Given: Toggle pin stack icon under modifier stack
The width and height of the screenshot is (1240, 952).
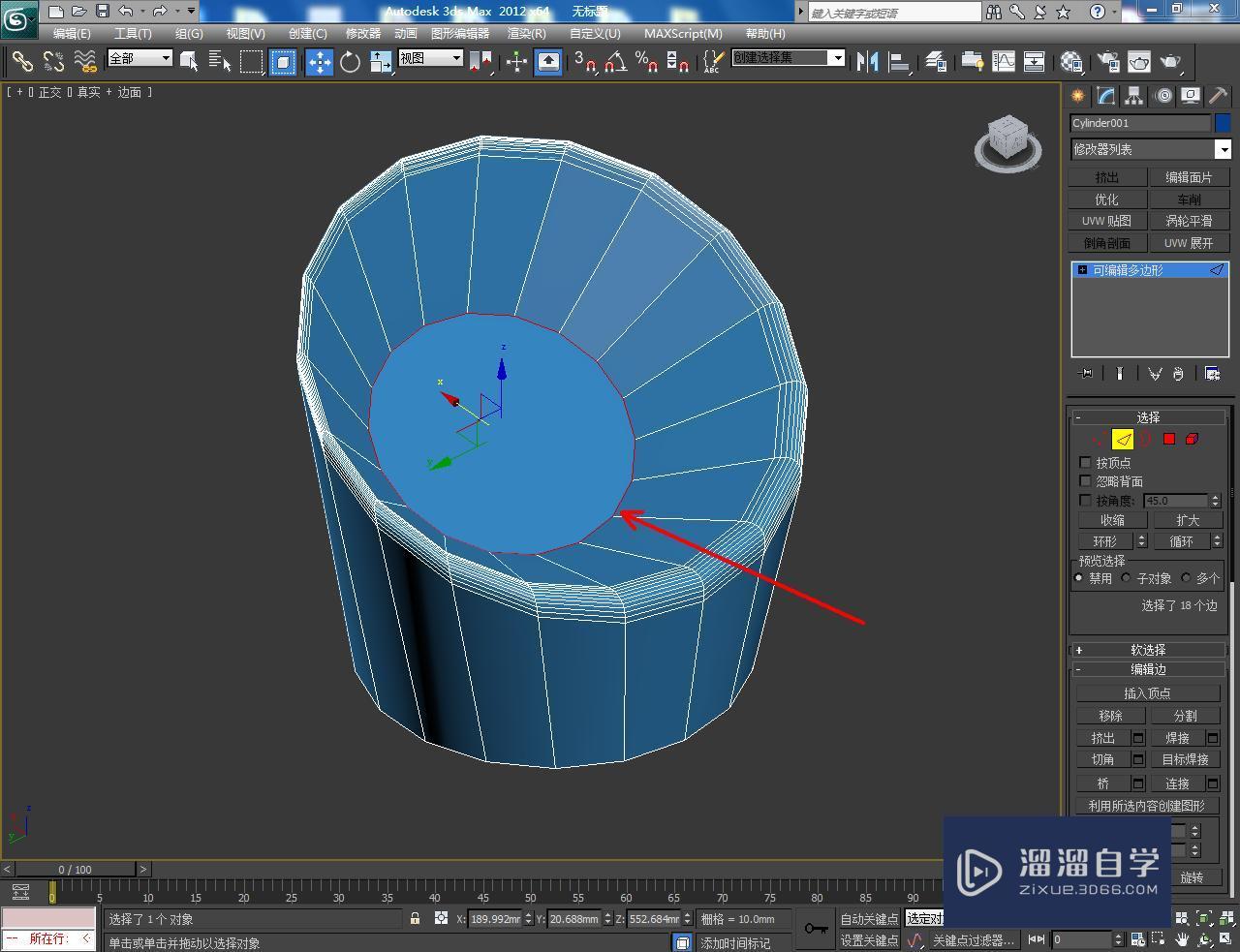Looking at the screenshot, I should pos(1086,374).
